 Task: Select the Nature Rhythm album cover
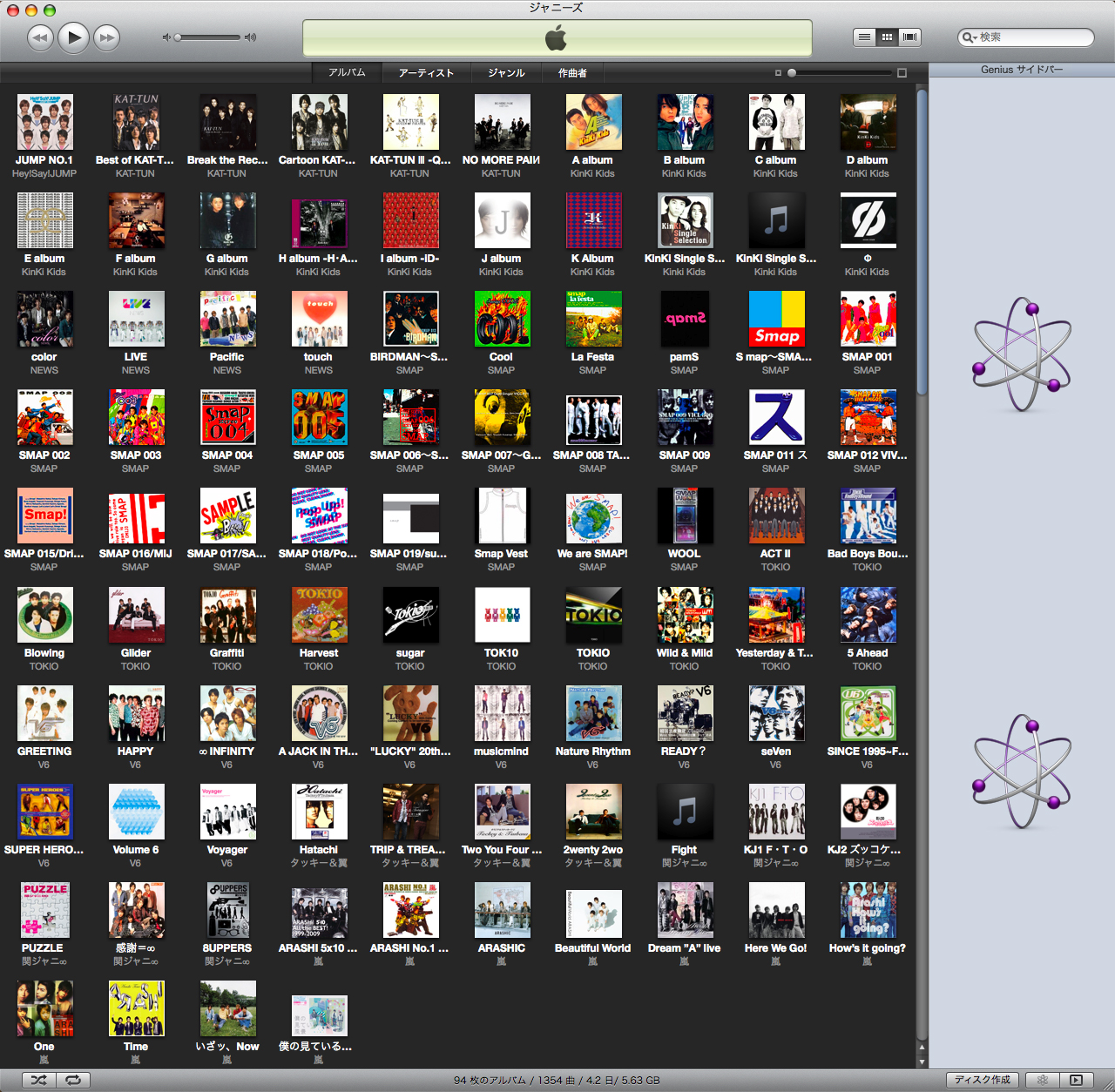[x=593, y=713]
